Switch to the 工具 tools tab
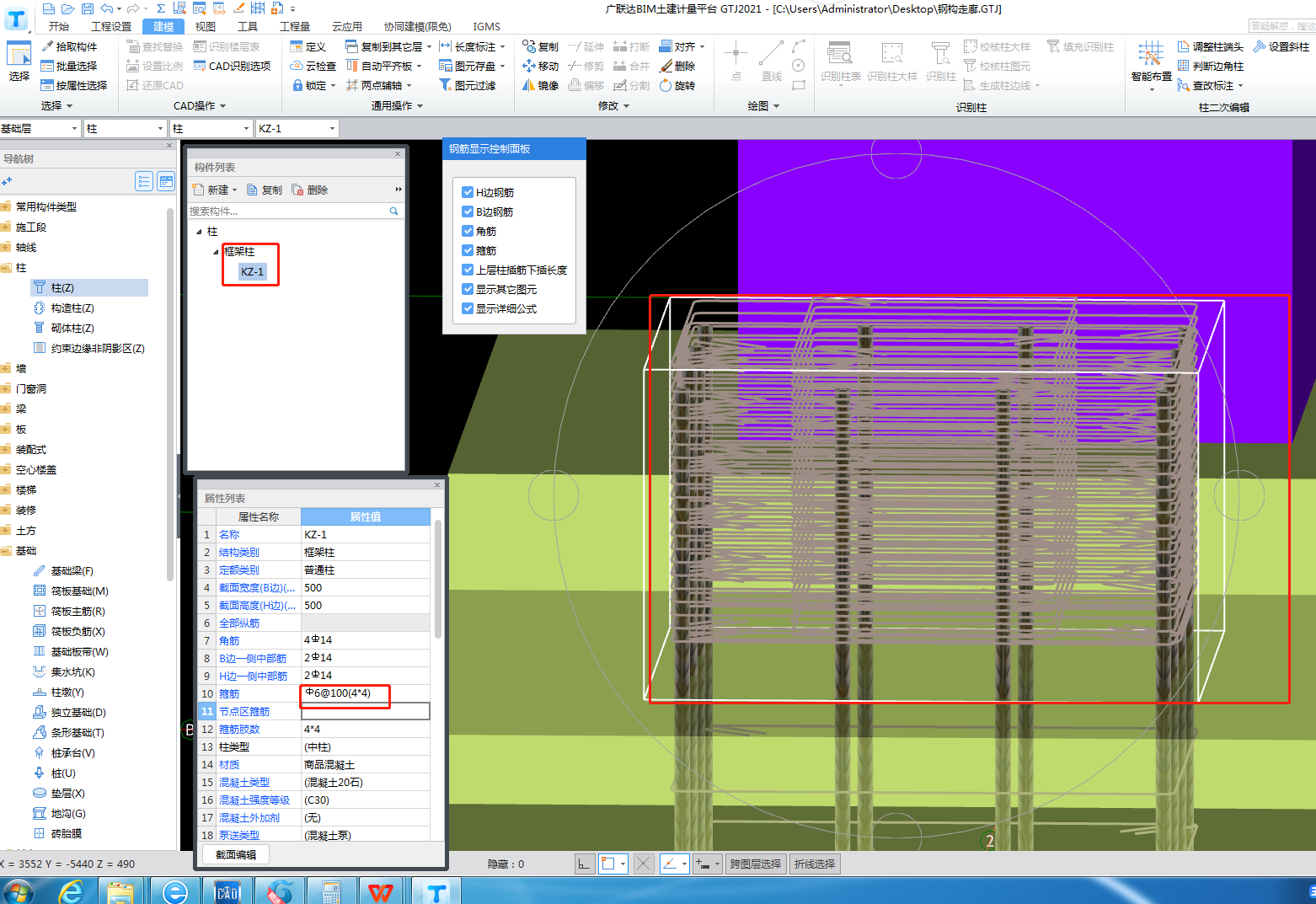Image resolution: width=1316 pixels, height=904 pixels. tap(248, 26)
